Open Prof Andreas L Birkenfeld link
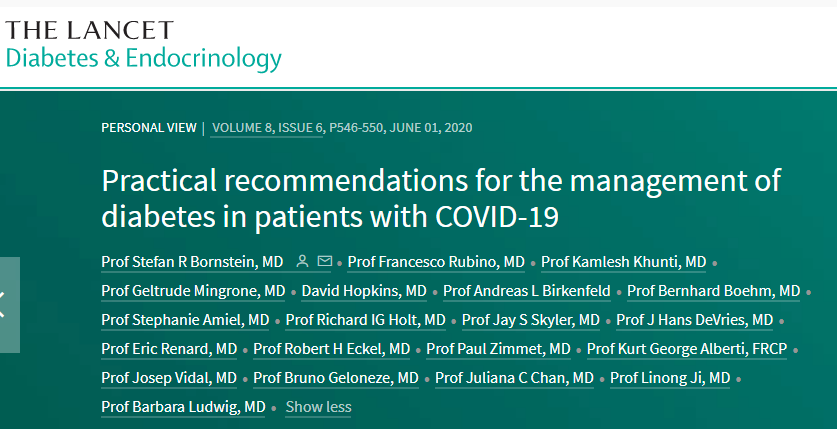 527,291
